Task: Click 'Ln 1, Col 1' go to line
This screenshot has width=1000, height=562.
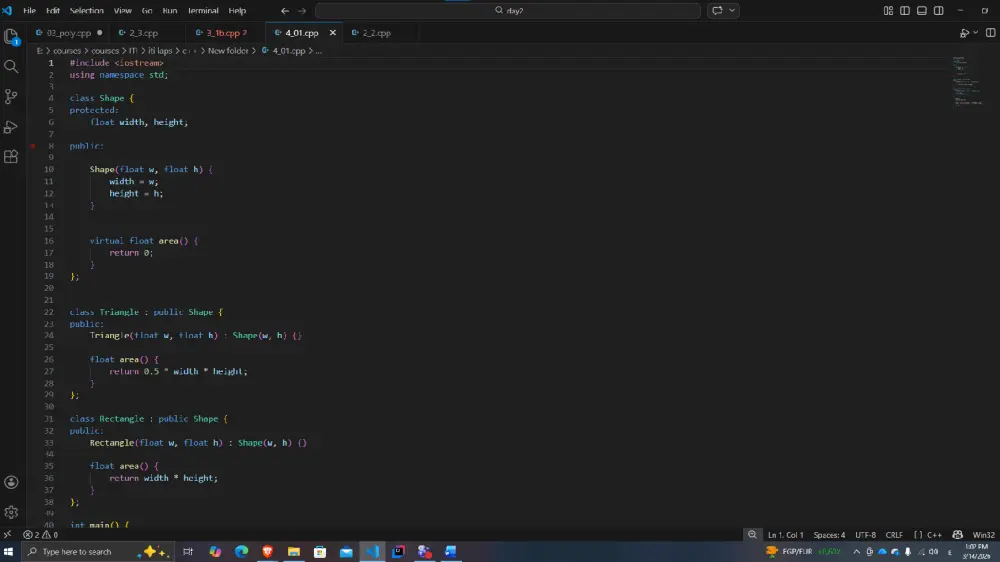Action: click(786, 535)
